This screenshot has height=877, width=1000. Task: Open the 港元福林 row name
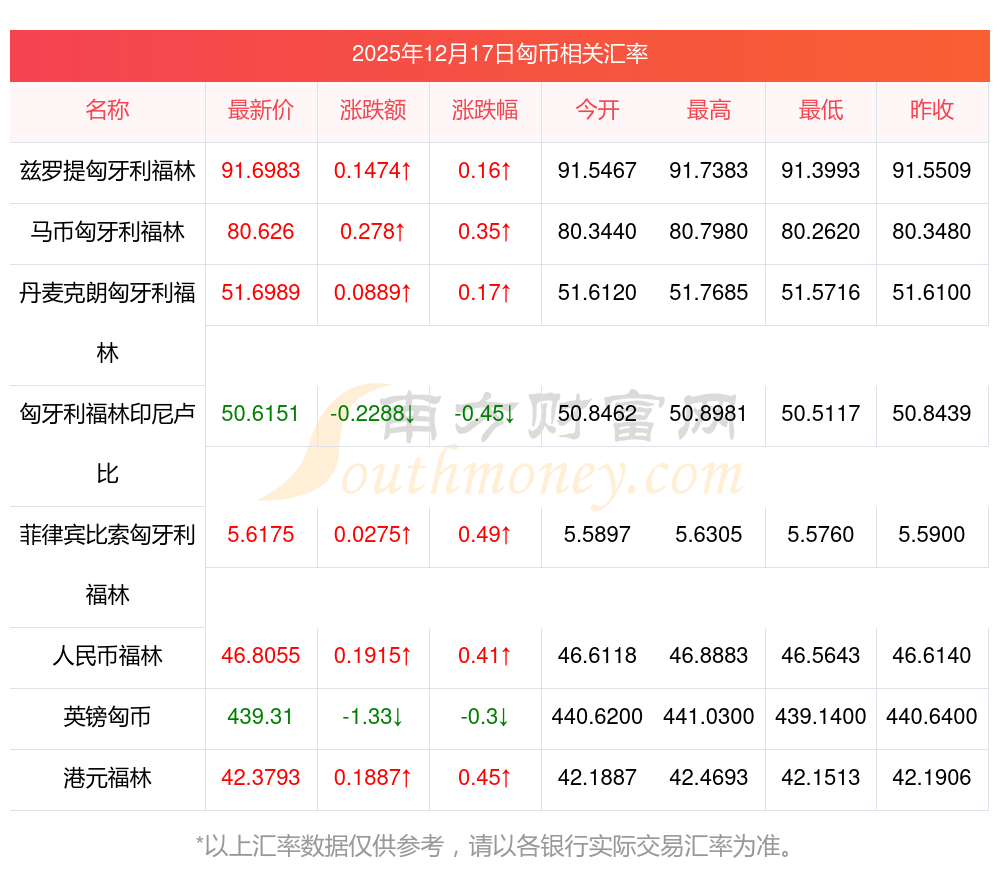coord(107,777)
